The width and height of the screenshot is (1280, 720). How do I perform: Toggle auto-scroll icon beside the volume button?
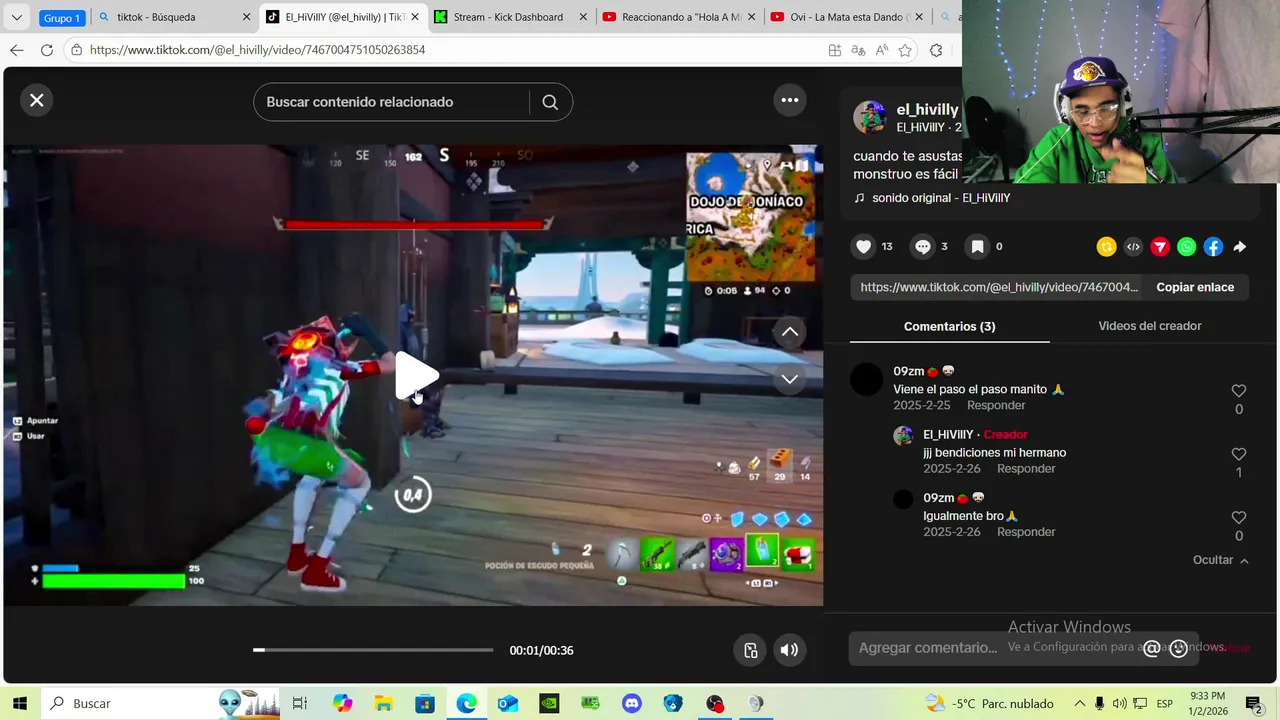tap(751, 650)
